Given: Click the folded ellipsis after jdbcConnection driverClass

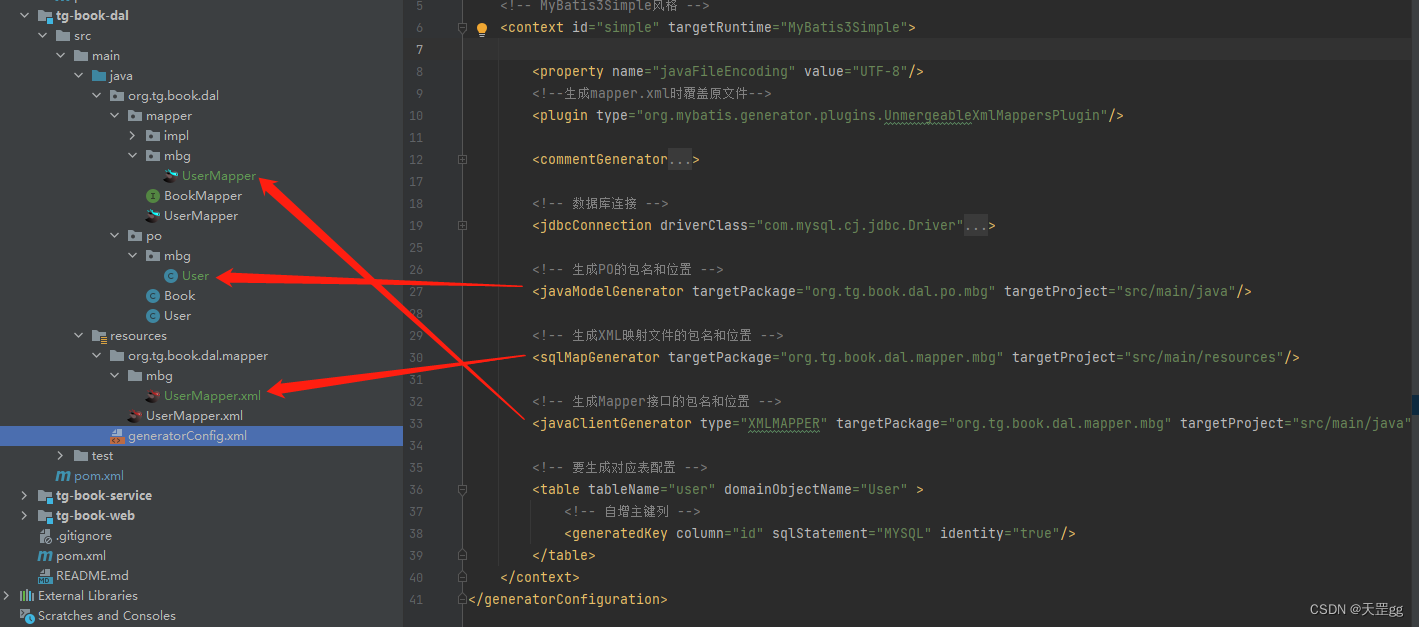Looking at the screenshot, I should [x=976, y=226].
